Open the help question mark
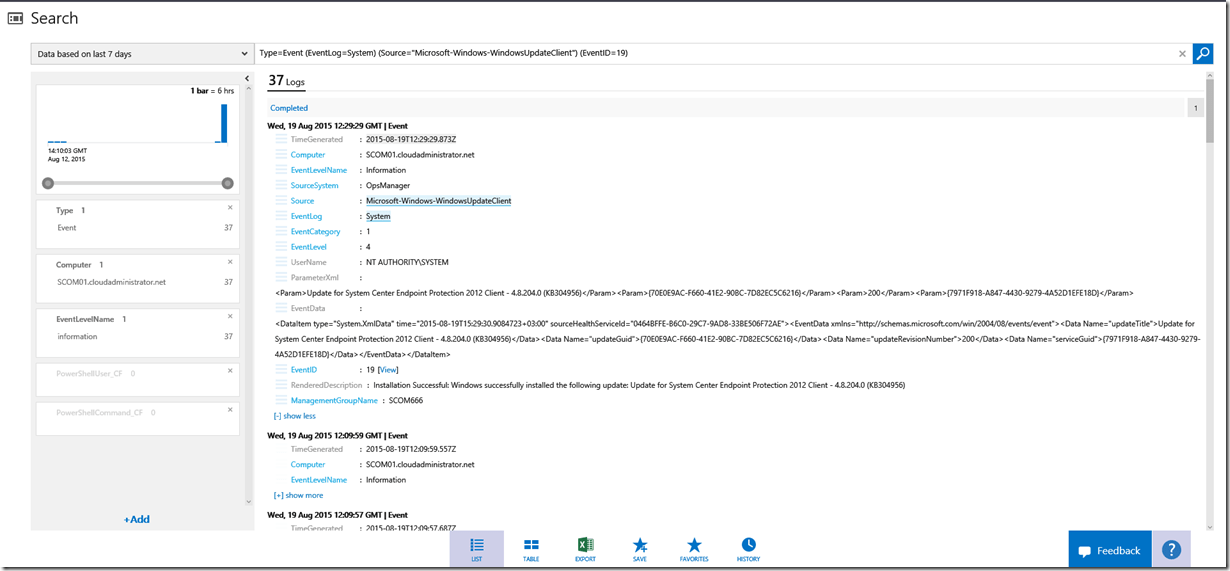The image size is (1230, 571). click(x=1171, y=550)
